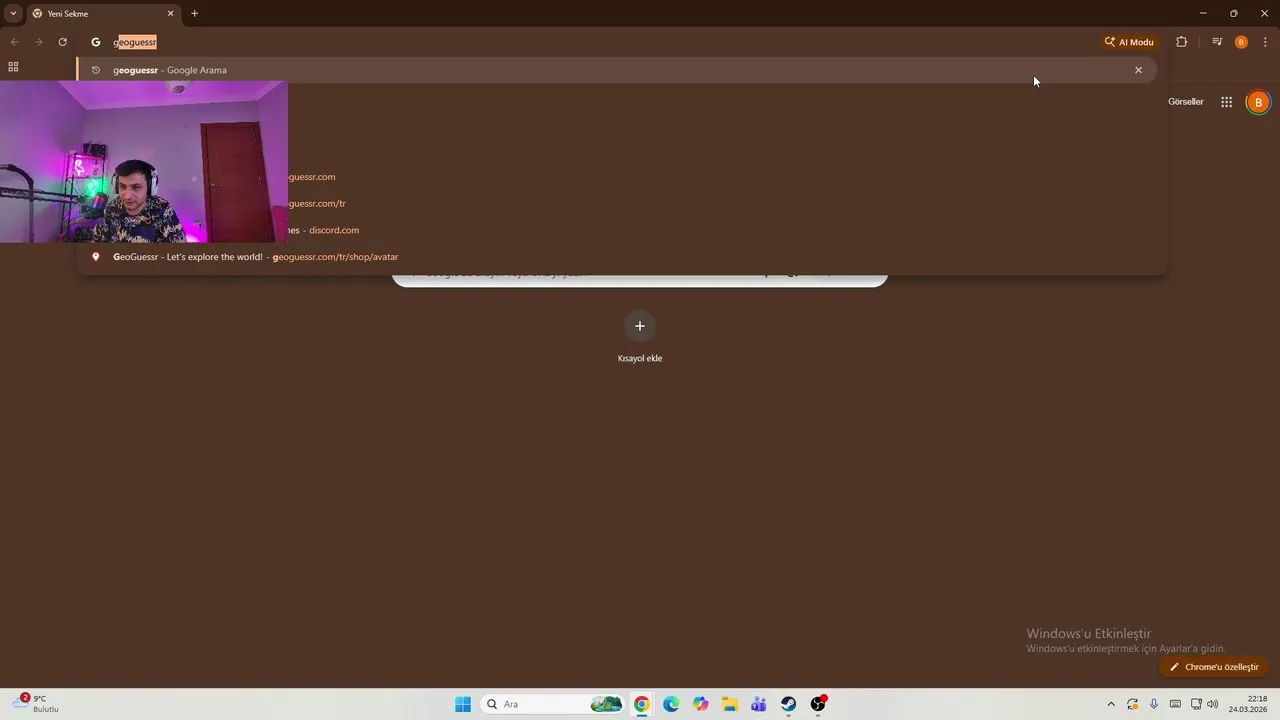
Task: Open AI Modu button in address bar
Action: [x=1129, y=42]
